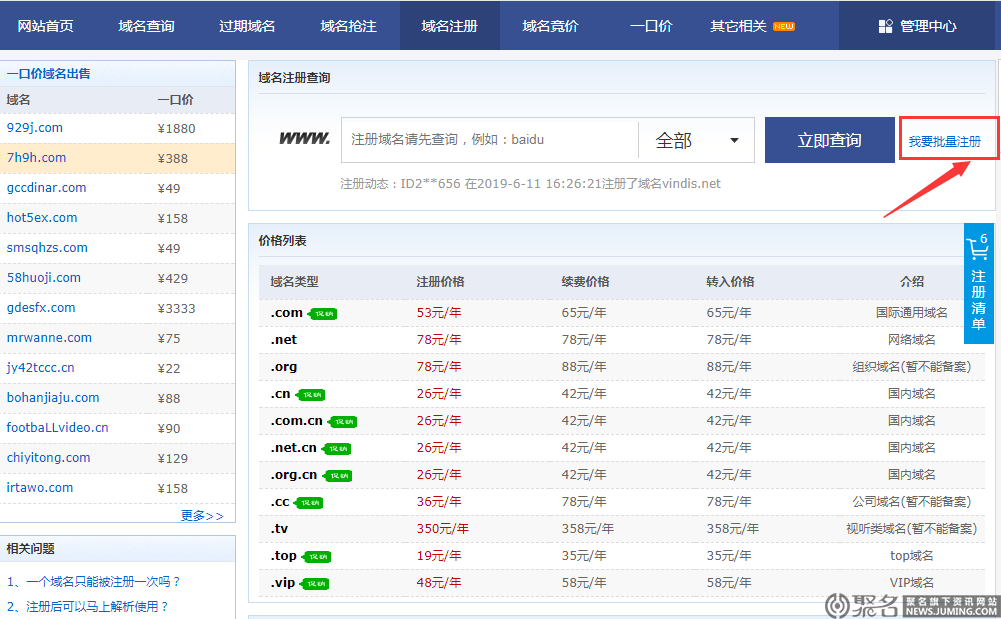Click the ¥1880 price for 929j.com
This screenshot has width=1001, height=619.
point(176,128)
